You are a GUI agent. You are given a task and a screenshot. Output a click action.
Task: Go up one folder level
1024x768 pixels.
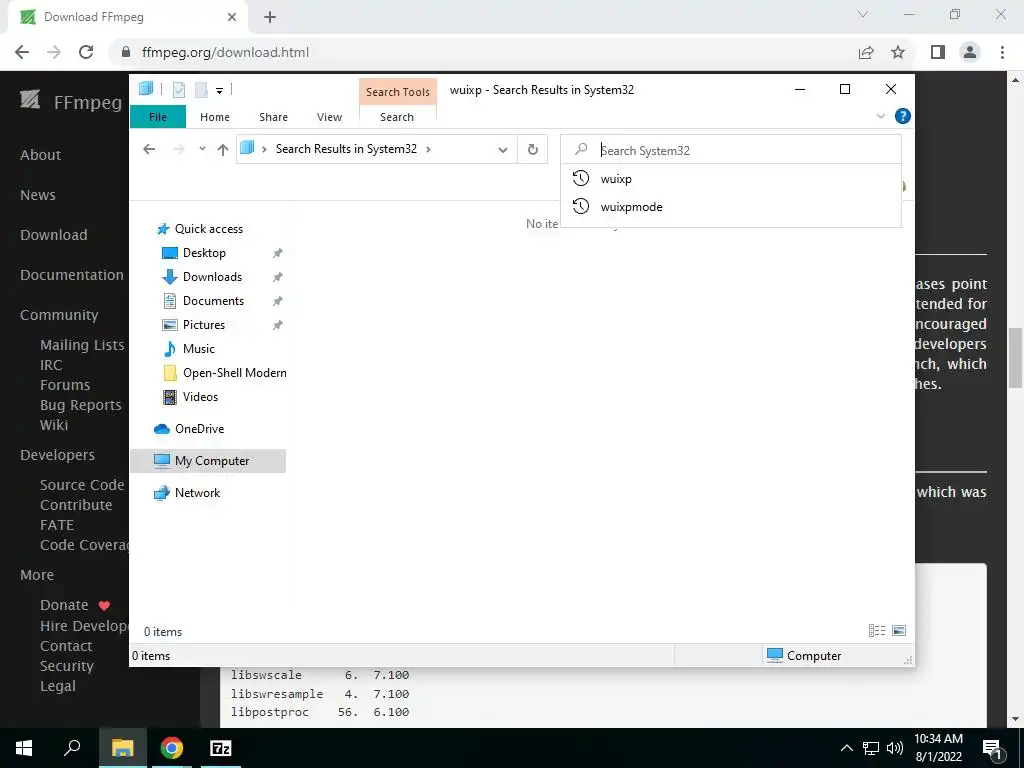(223, 150)
